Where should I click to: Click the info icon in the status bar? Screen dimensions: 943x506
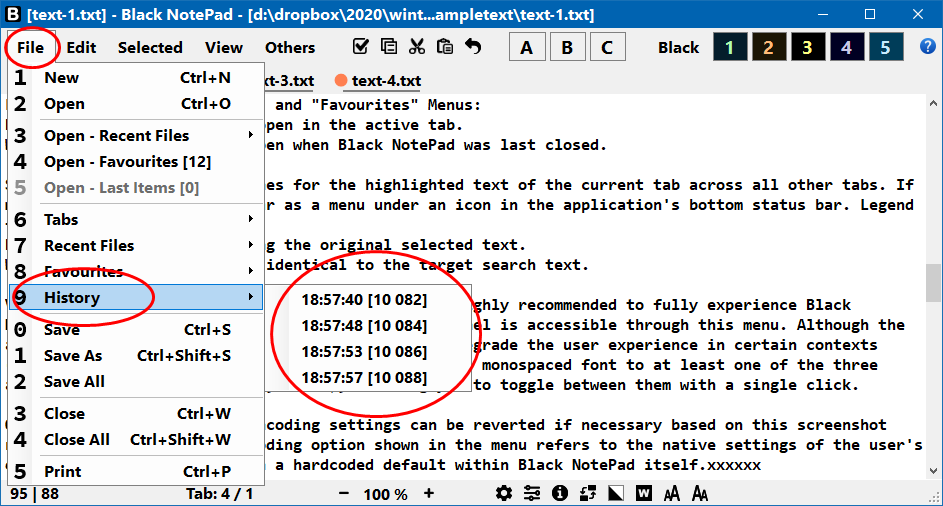click(560, 494)
